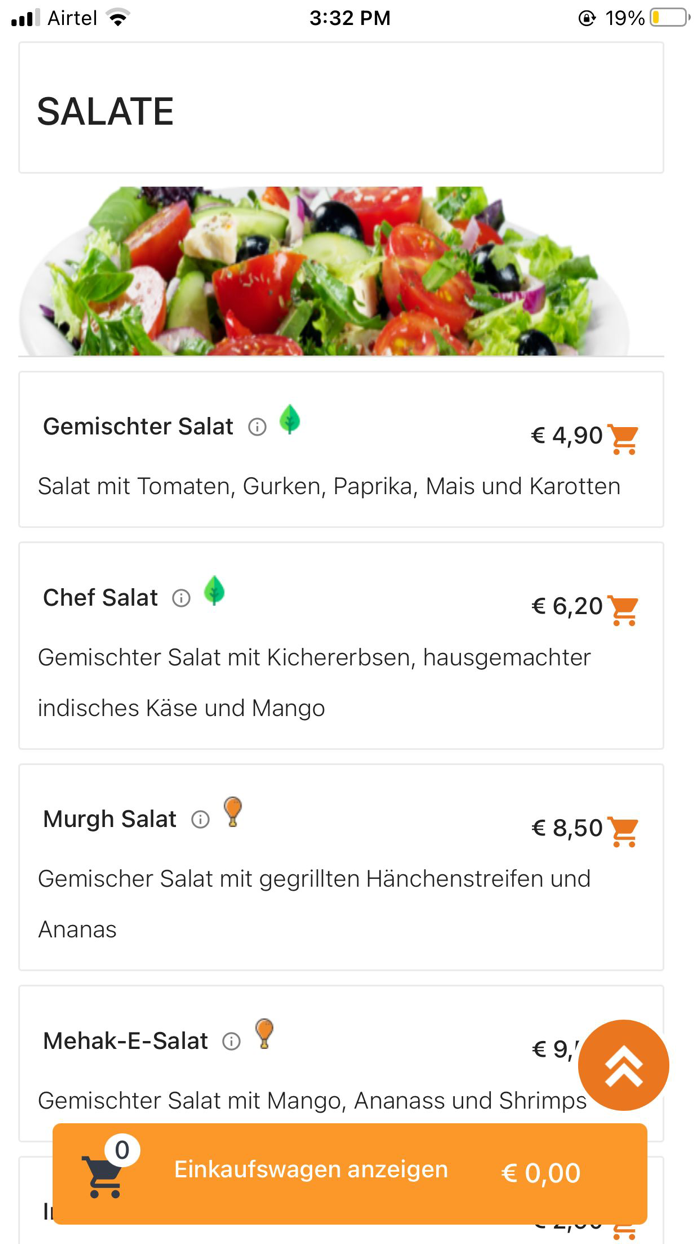The image size is (700, 1244).
Task: Click the salad header image
Action: click(x=340, y=270)
